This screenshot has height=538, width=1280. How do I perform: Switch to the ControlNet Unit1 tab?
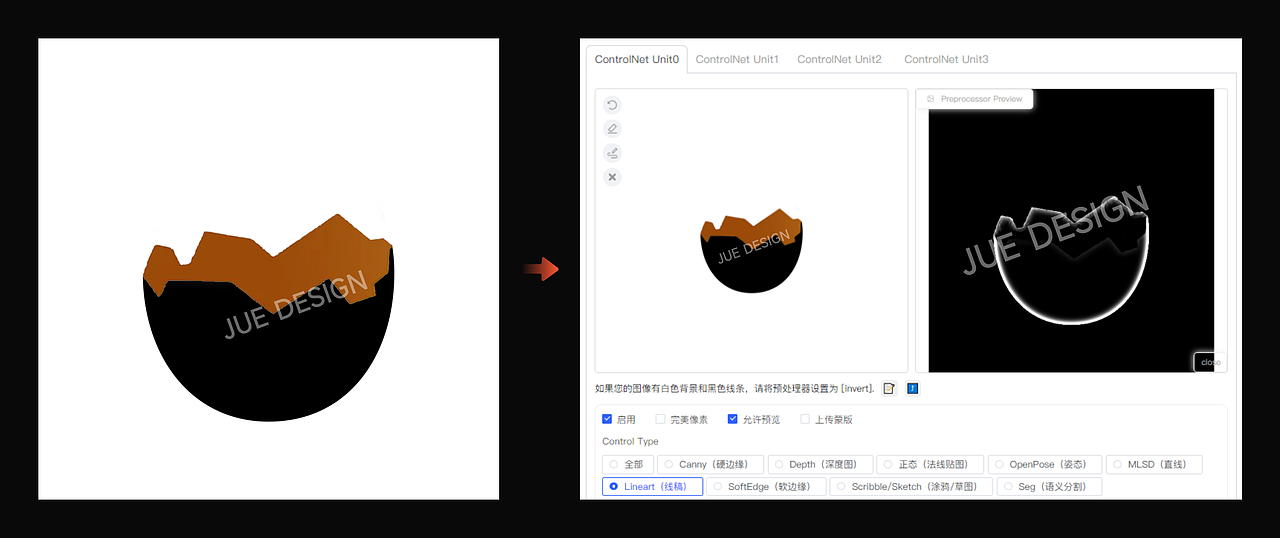[737, 59]
